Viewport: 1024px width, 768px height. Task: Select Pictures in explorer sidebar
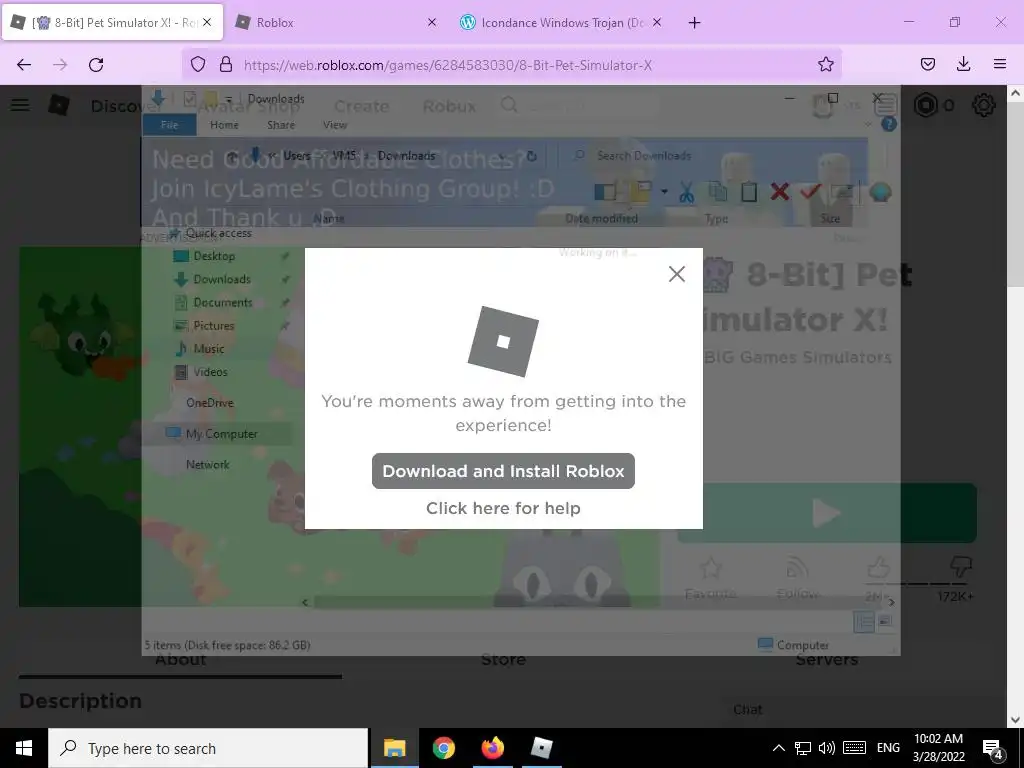213,326
